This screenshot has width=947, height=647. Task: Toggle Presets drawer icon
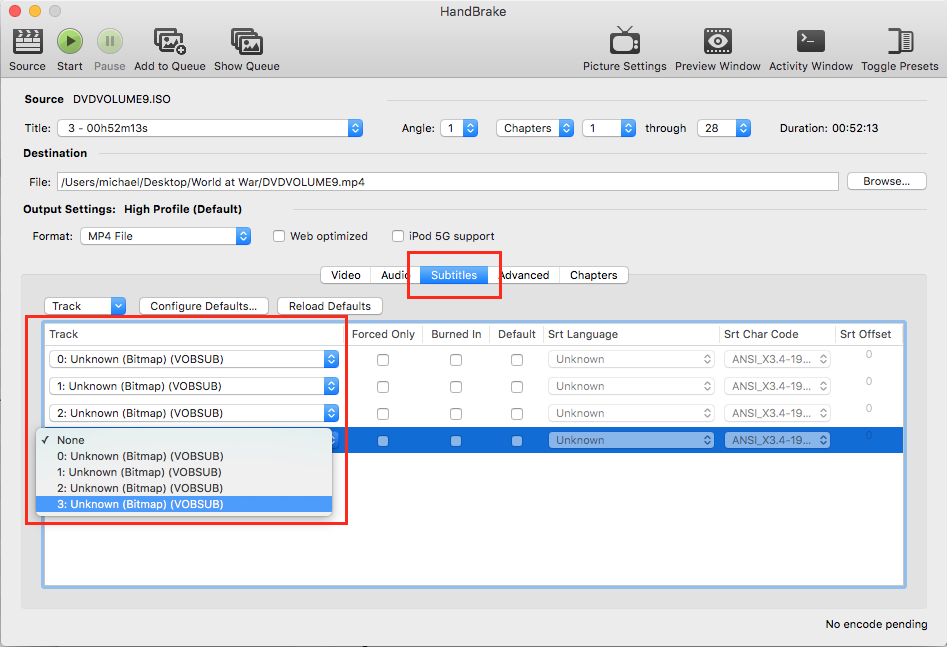900,42
